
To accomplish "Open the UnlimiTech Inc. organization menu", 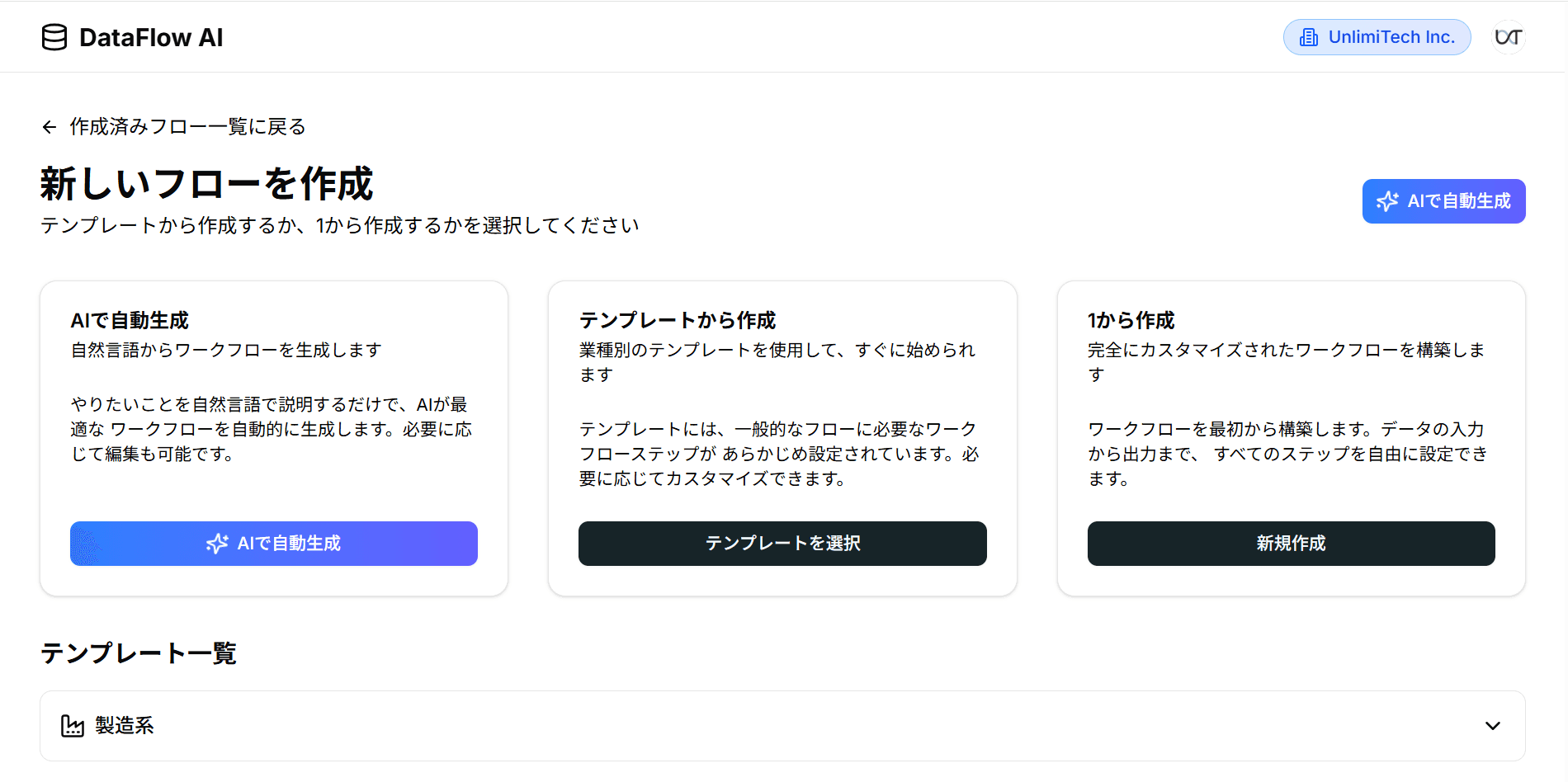I will [1377, 36].
